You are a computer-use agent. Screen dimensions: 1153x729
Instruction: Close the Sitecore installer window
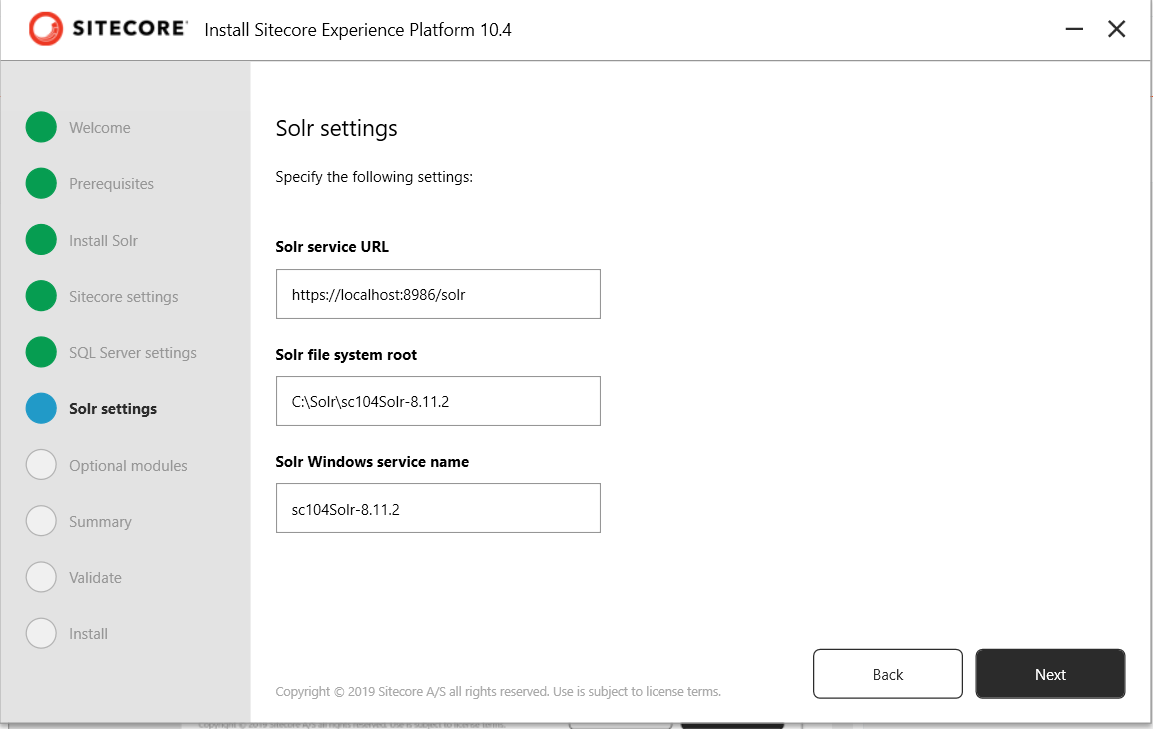click(x=1116, y=29)
